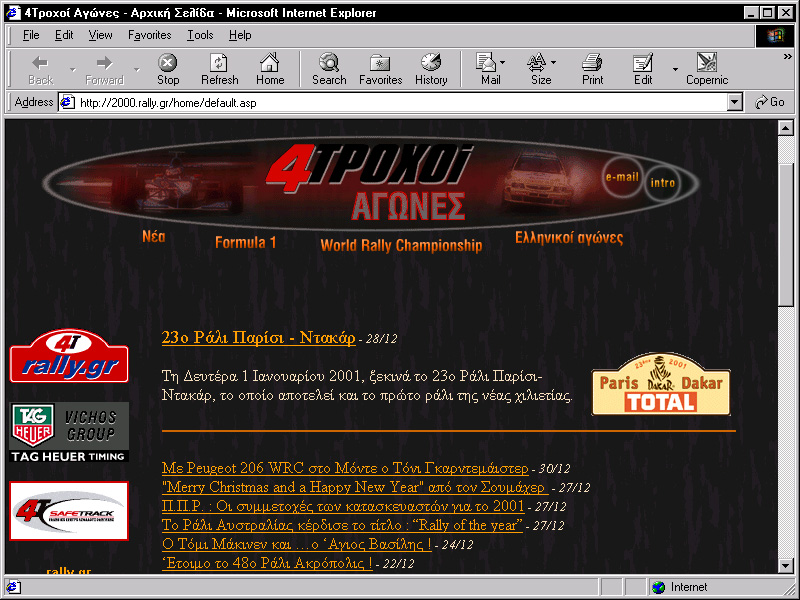Open the Favorites menu

click(149, 35)
